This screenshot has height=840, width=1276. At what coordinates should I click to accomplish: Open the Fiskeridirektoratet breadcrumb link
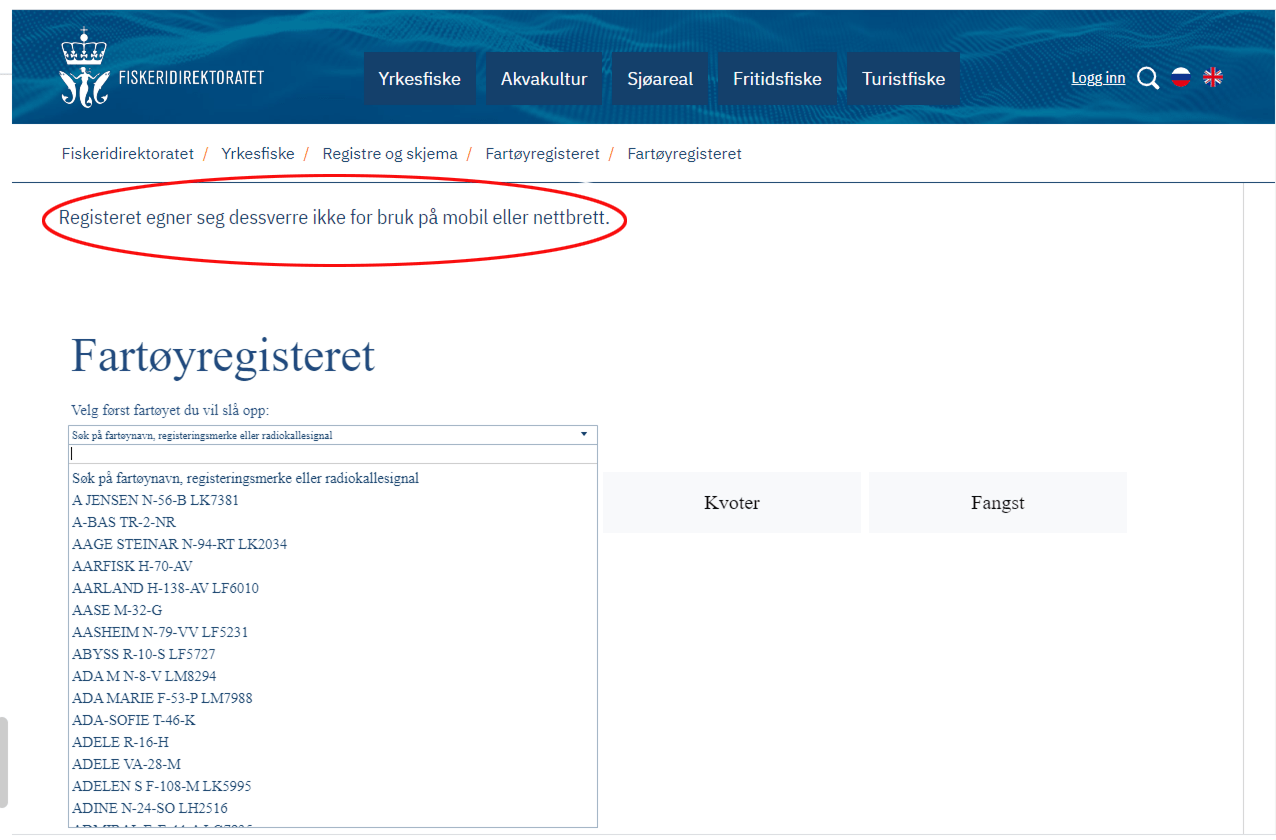pos(128,154)
